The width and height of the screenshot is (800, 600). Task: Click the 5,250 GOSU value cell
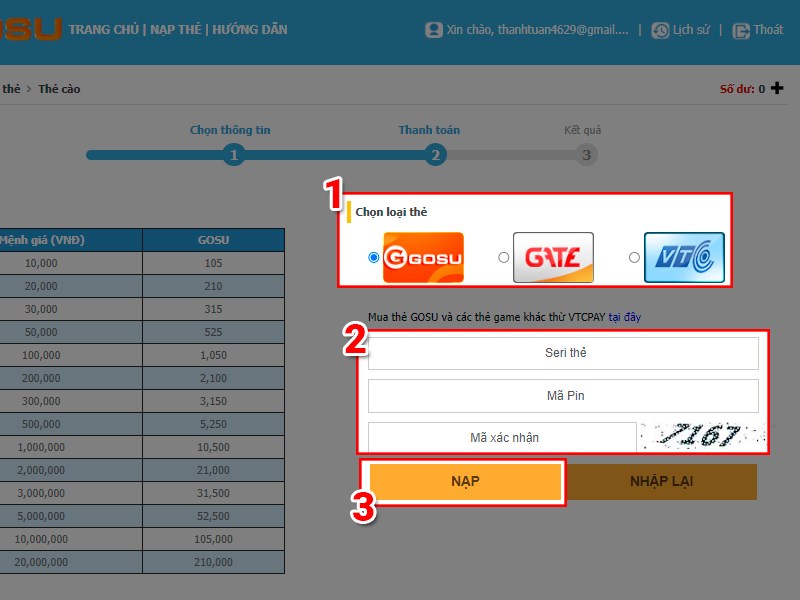(213, 424)
